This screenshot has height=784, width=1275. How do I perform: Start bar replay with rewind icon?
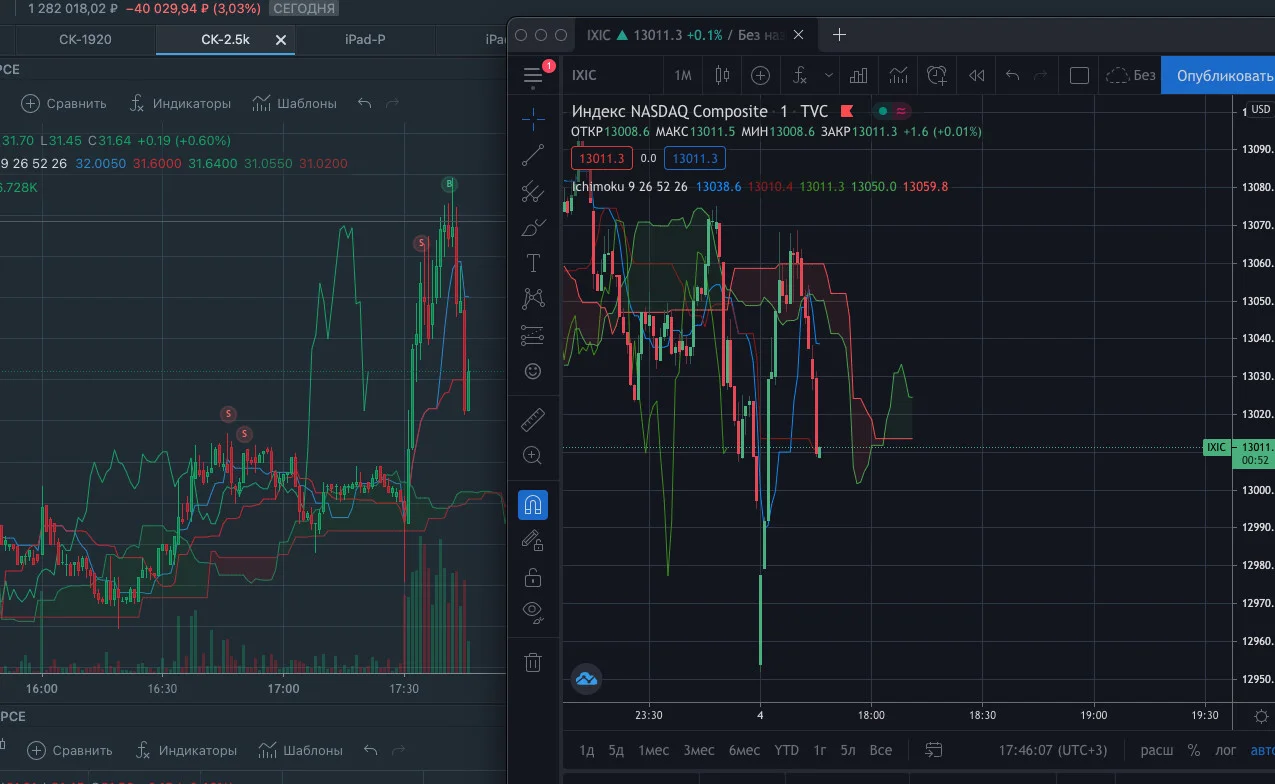977,75
